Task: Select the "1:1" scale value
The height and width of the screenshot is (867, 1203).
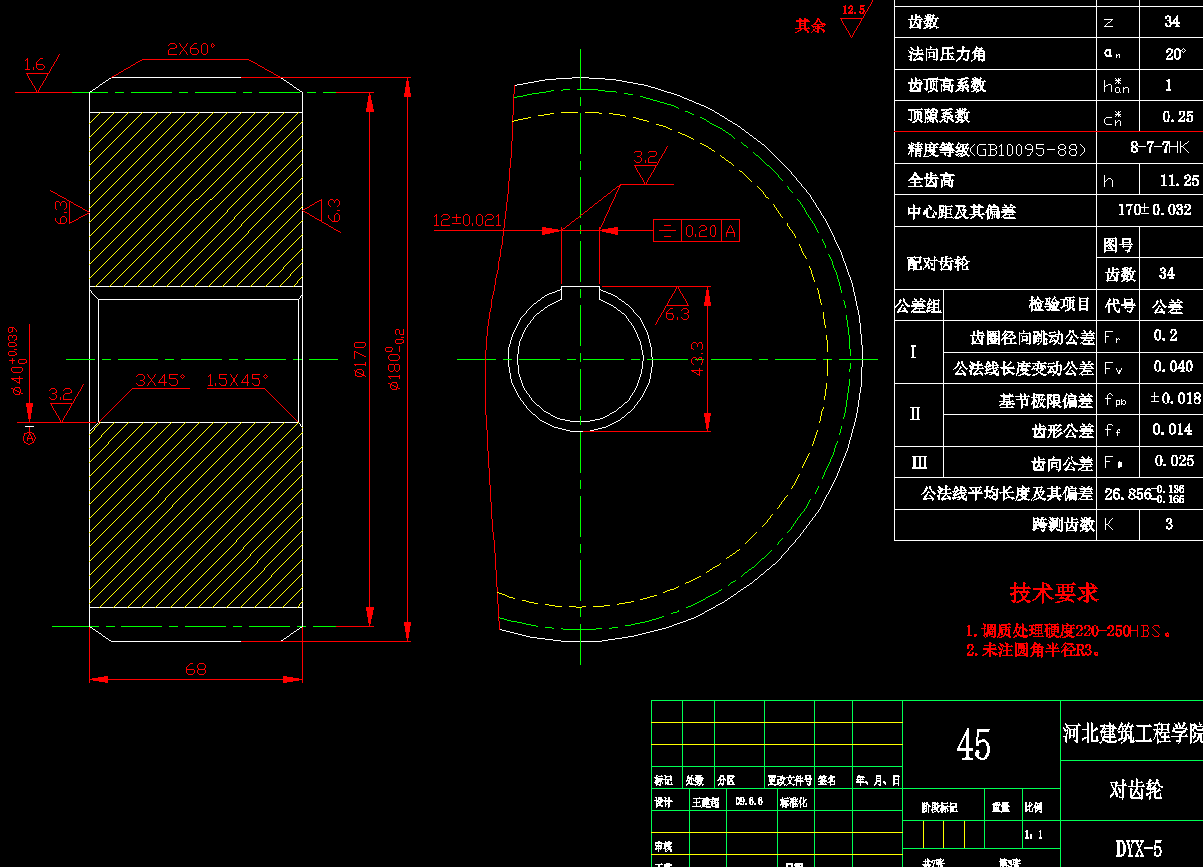Action: click(x=1032, y=833)
